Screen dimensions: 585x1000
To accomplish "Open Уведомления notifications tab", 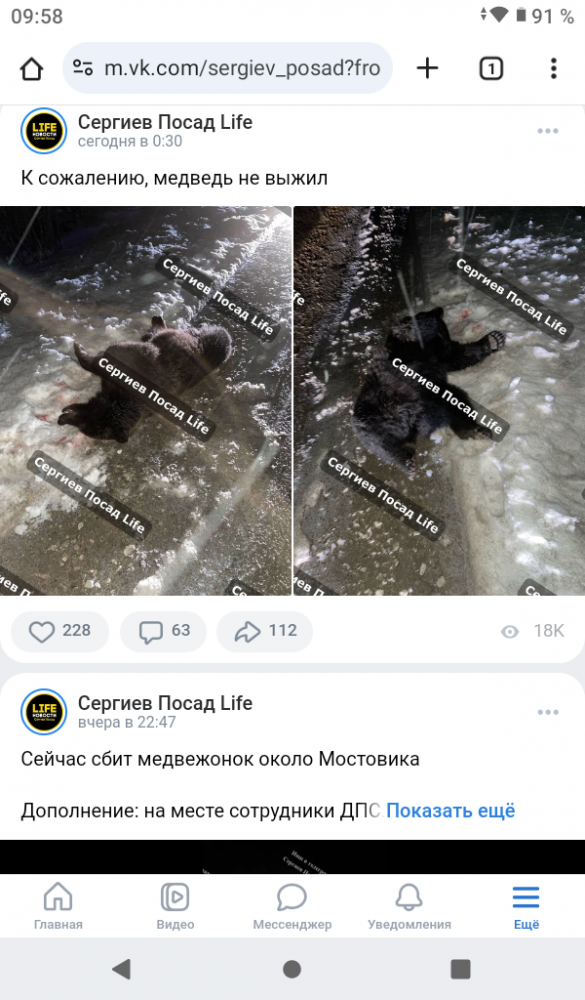I will [409, 906].
